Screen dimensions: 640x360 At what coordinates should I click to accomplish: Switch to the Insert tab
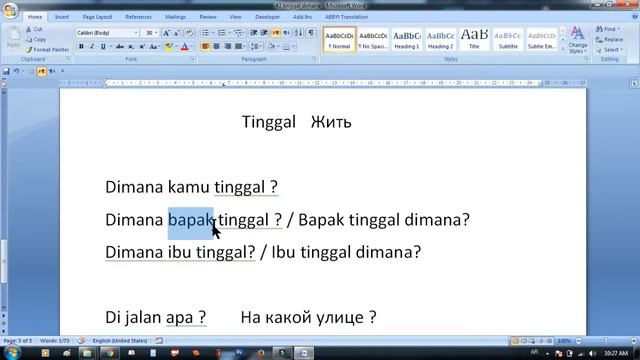[x=62, y=17]
